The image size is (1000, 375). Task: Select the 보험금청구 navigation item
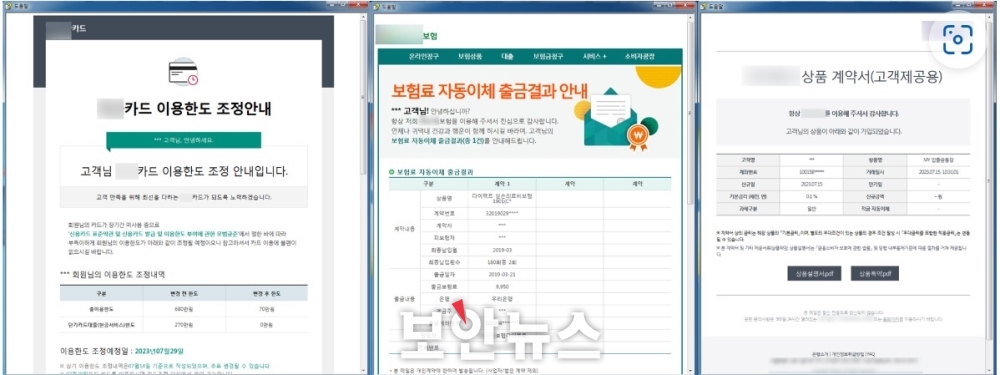[x=548, y=56]
